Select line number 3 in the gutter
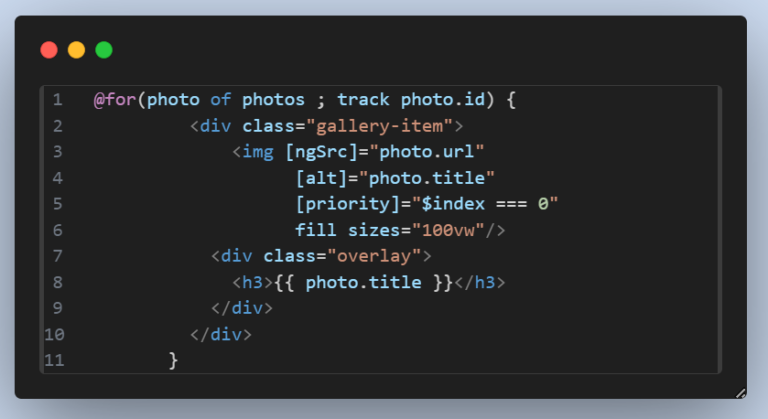The width and height of the screenshot is (768, 419). coord(57,152)
